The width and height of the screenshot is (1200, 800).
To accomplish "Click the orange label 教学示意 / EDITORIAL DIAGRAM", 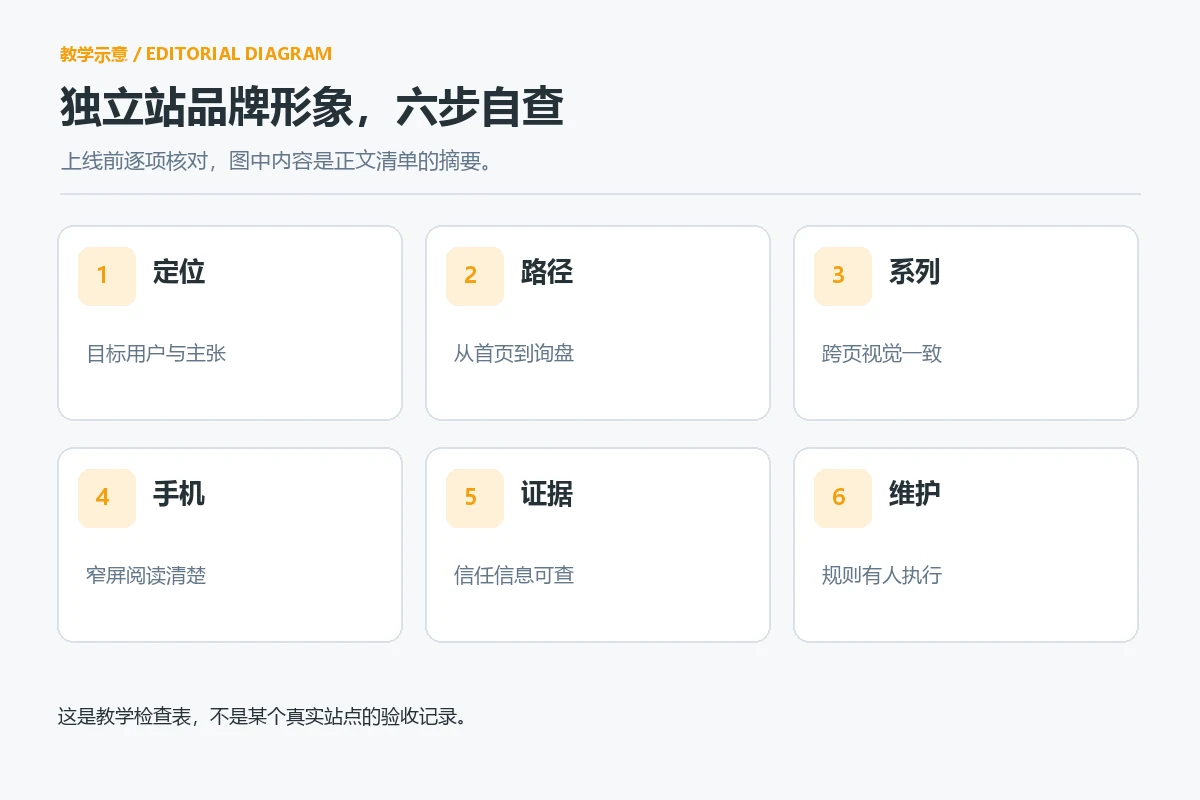I will pos(196,54).
